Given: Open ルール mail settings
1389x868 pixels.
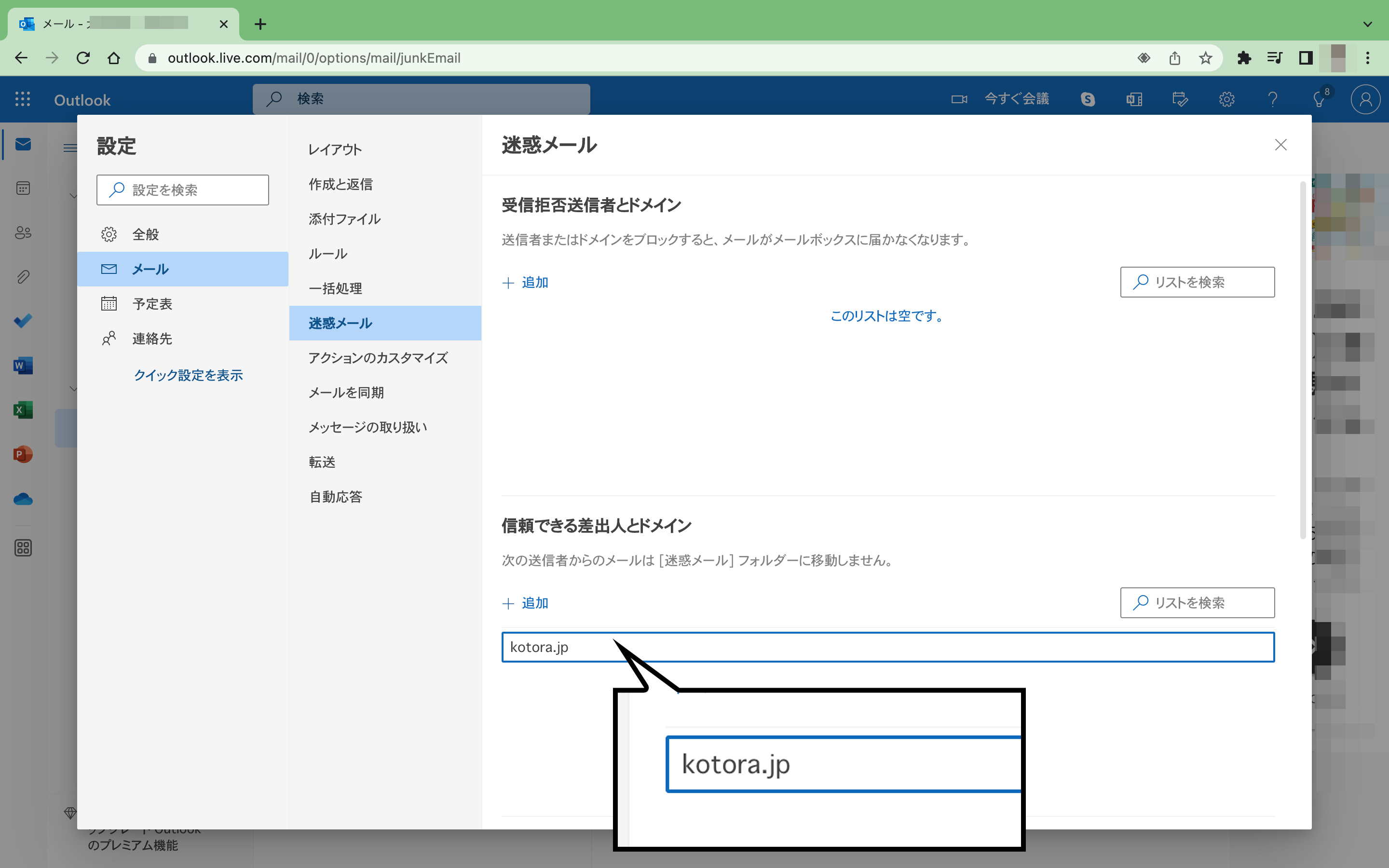Looking at the screenshot, I should pyautogui.click(x=385, y=254).
